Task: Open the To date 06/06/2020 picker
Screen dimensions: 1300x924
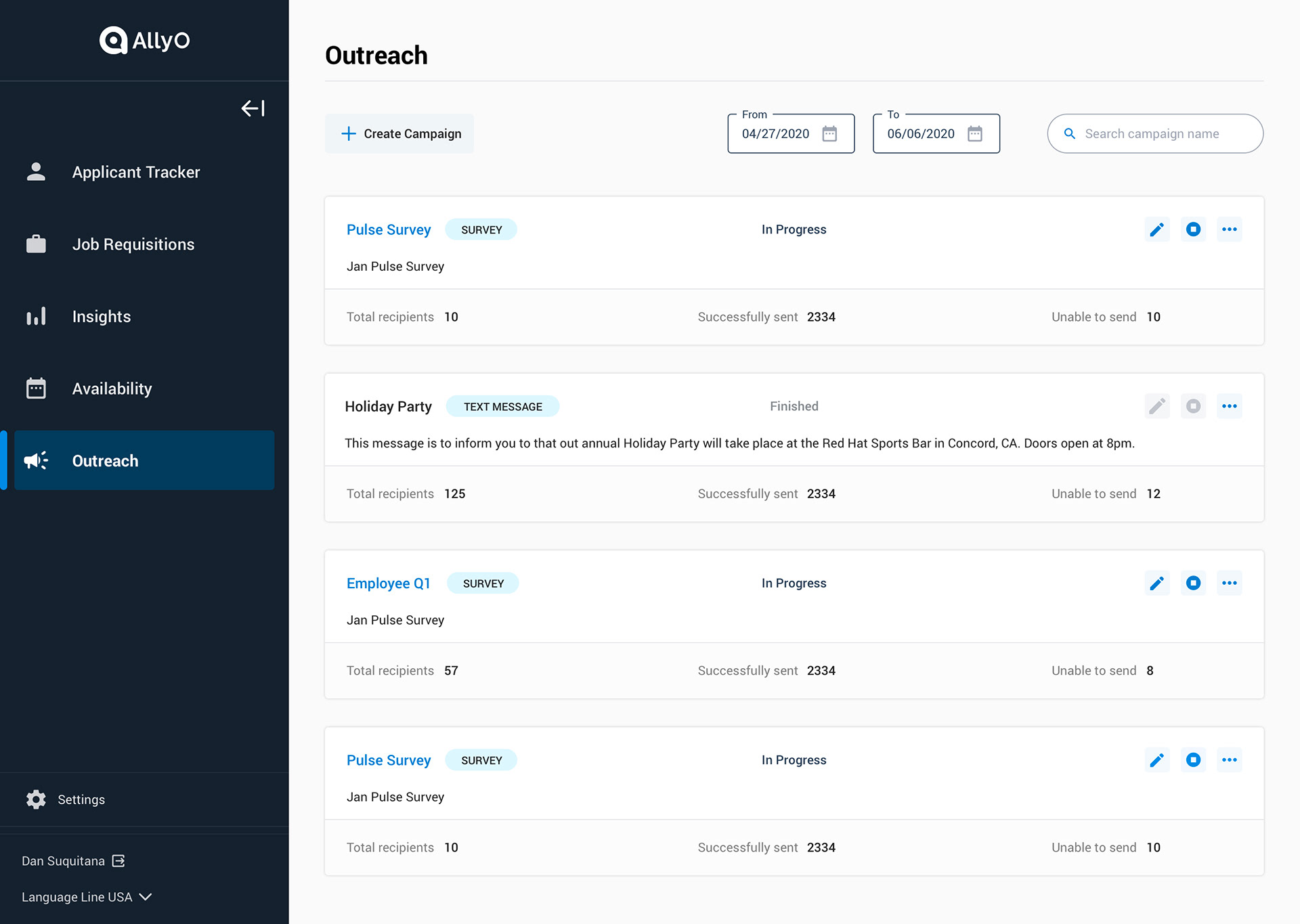Action: coord(921,134)
